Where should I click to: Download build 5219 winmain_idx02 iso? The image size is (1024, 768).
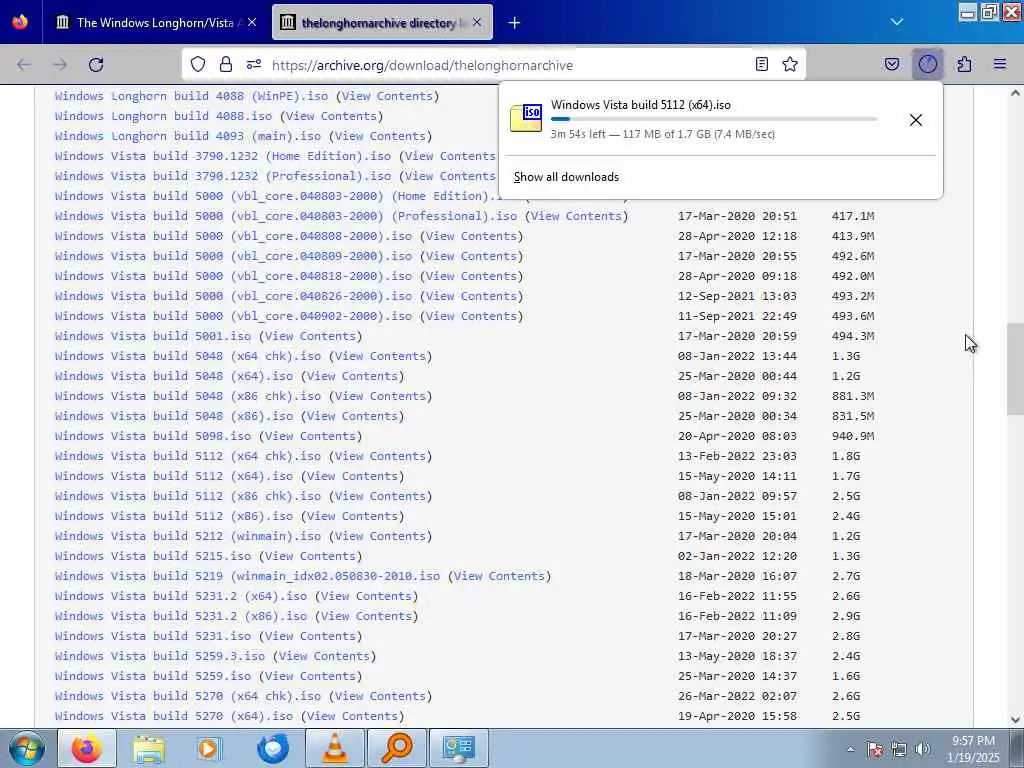click(248, 577)
